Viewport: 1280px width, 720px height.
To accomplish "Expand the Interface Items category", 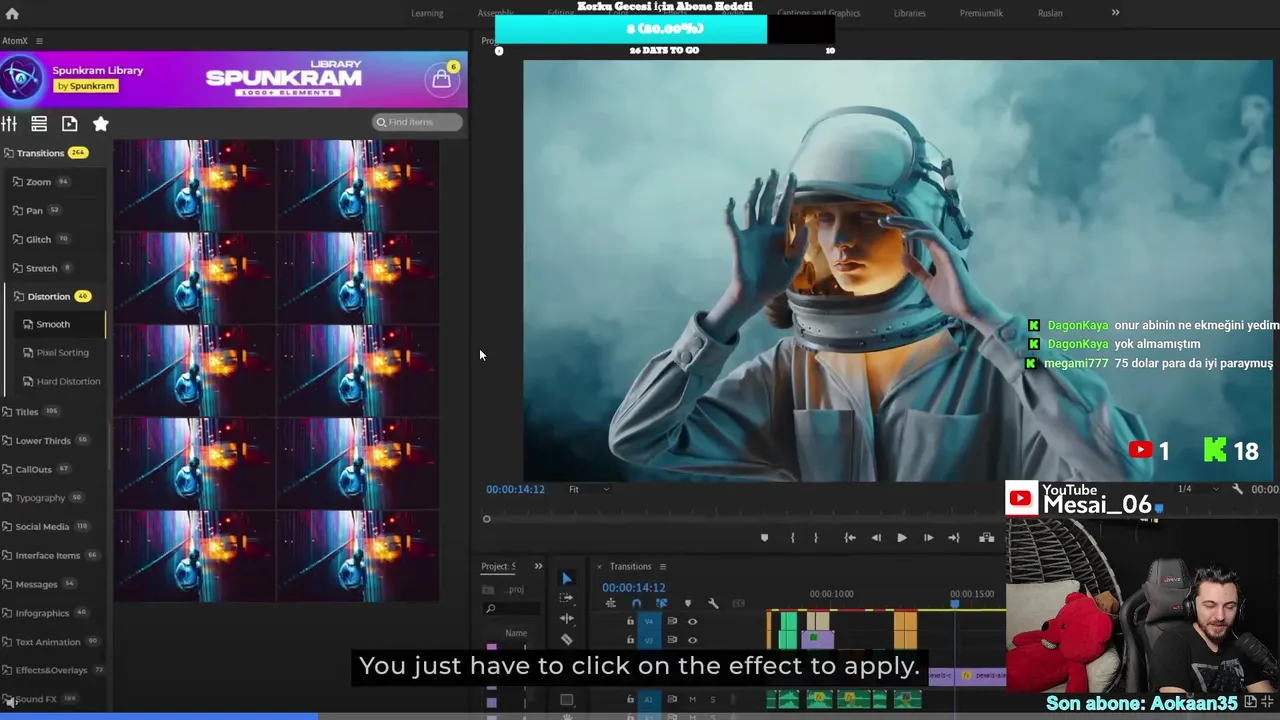I will tap(50, 556).
